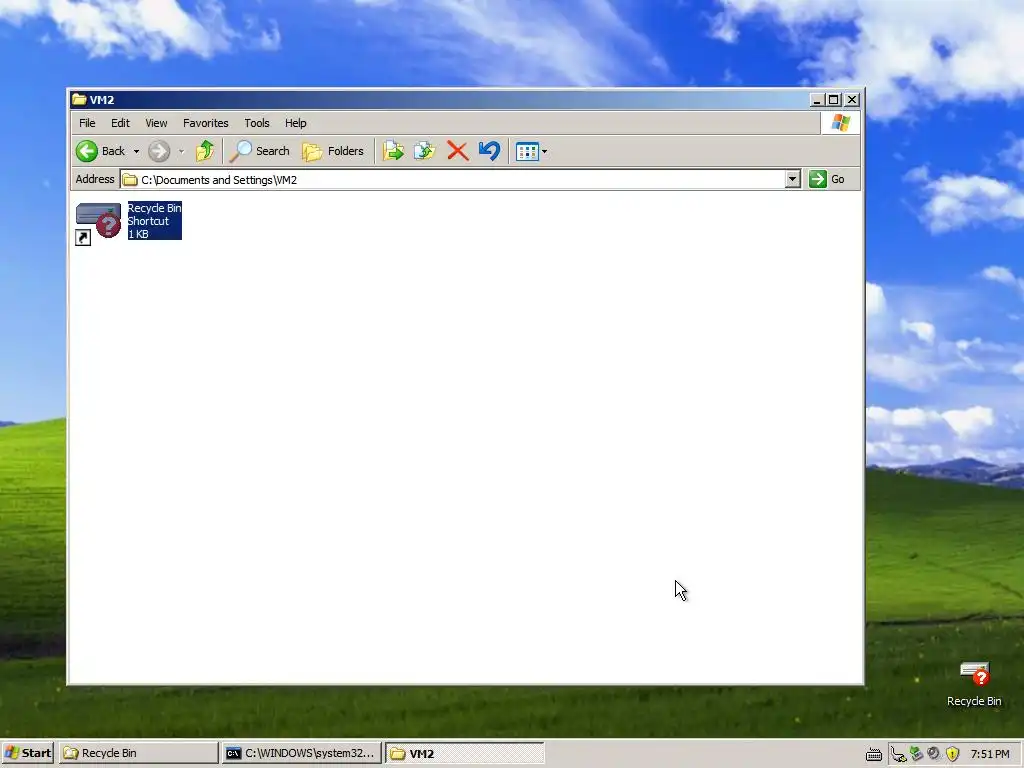Open the Favorites menu
The image size is (1024, 768).
pyautogui.click(x=206, y=123)
